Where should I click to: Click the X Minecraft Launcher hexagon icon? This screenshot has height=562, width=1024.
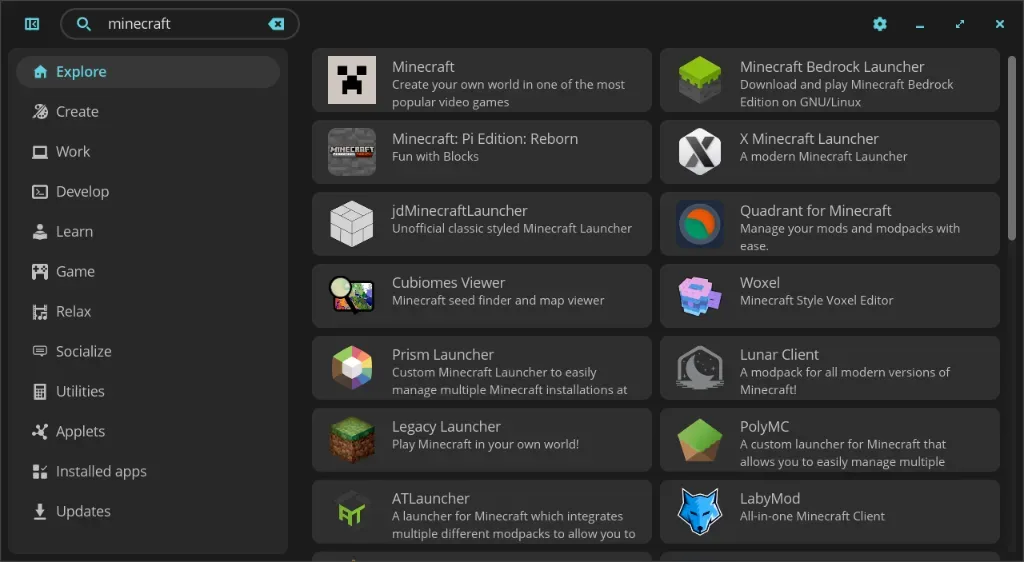(699, 152)
